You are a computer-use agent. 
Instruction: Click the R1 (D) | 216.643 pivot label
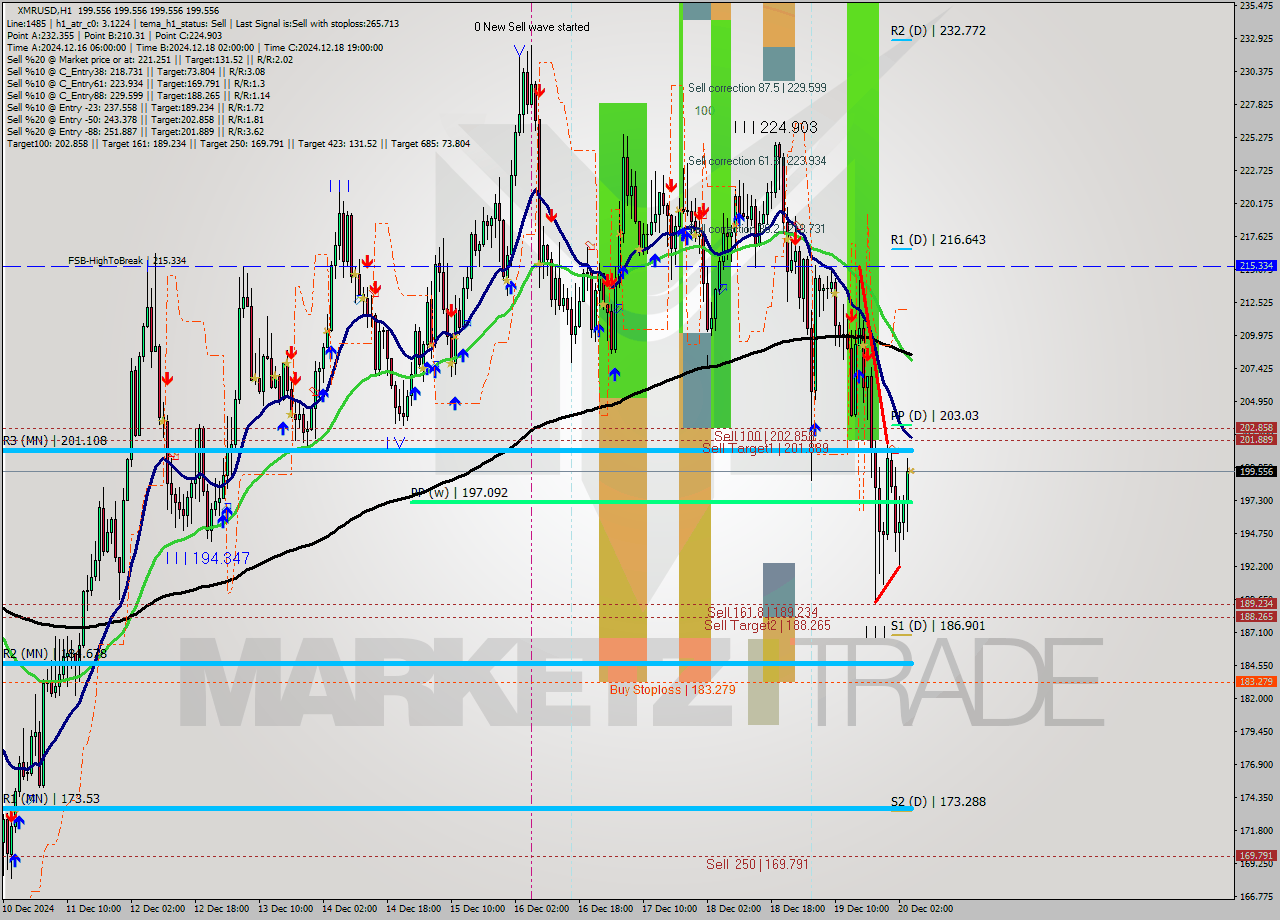(x=938, y=240)
